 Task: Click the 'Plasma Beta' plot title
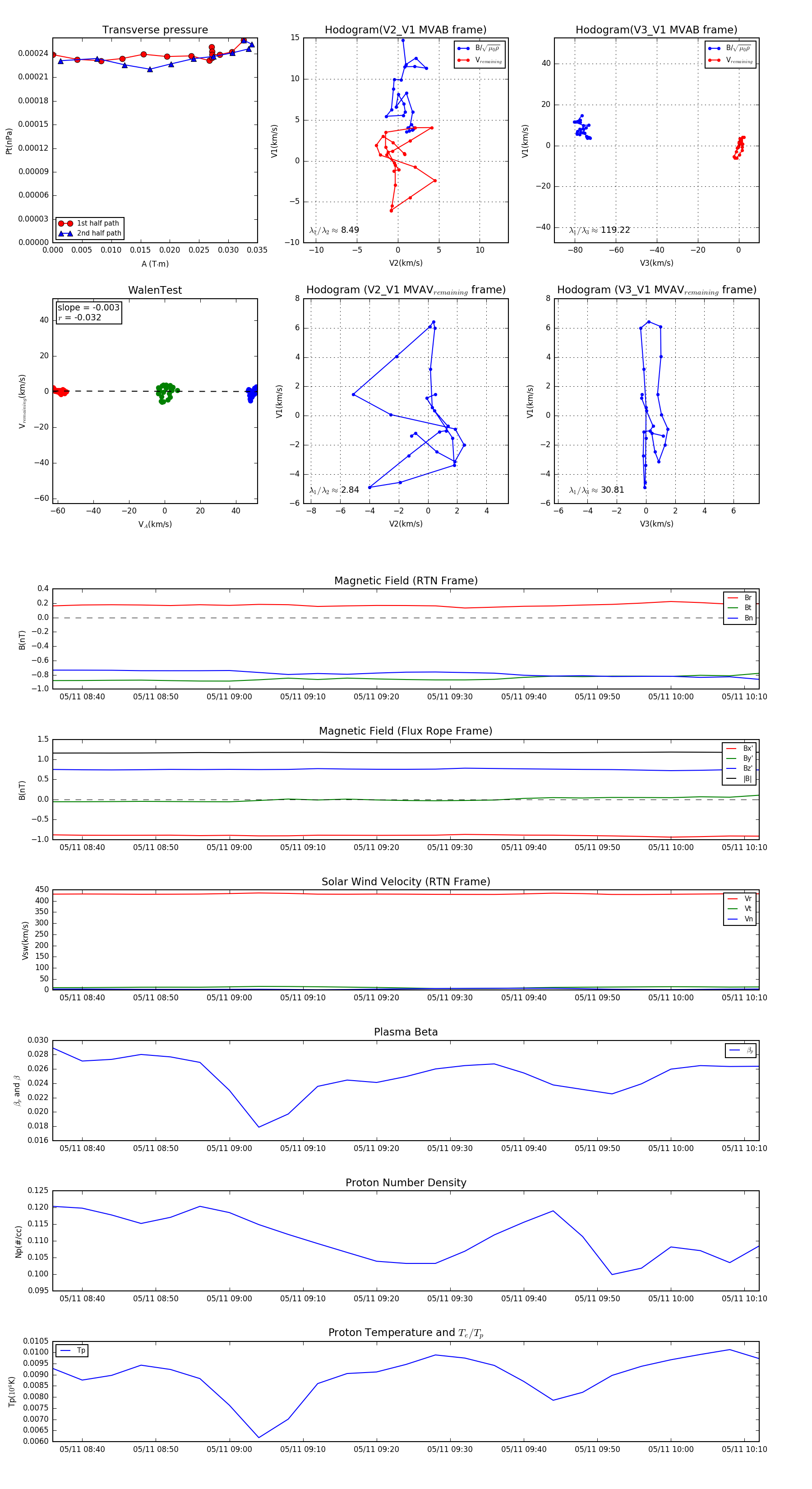(x=406, y=1032)
